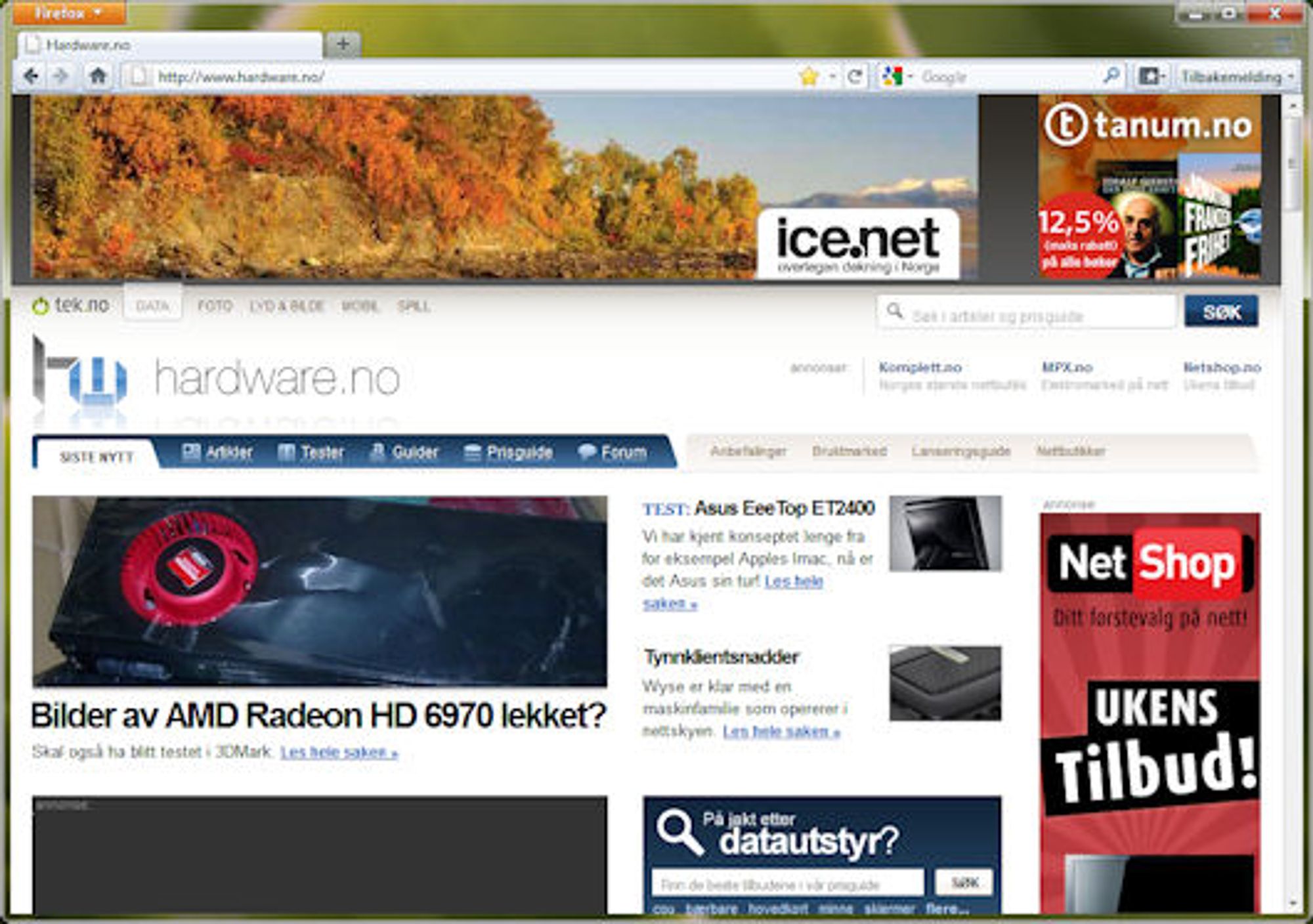1313x924 pixels.
Task: Open the Nettbutikker link
Action: pos(1071,451)
